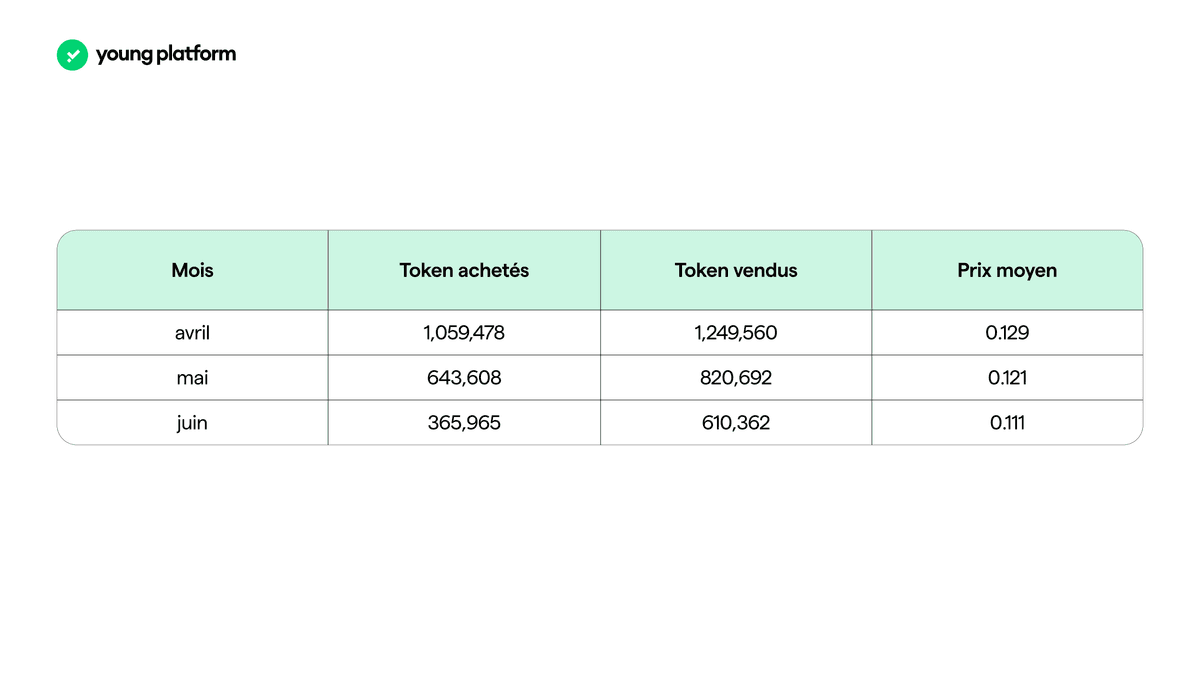Select the cell showing 1,249,560
Screen dimensions: 1200x675
pyautogui.click(x=736, y=333)
